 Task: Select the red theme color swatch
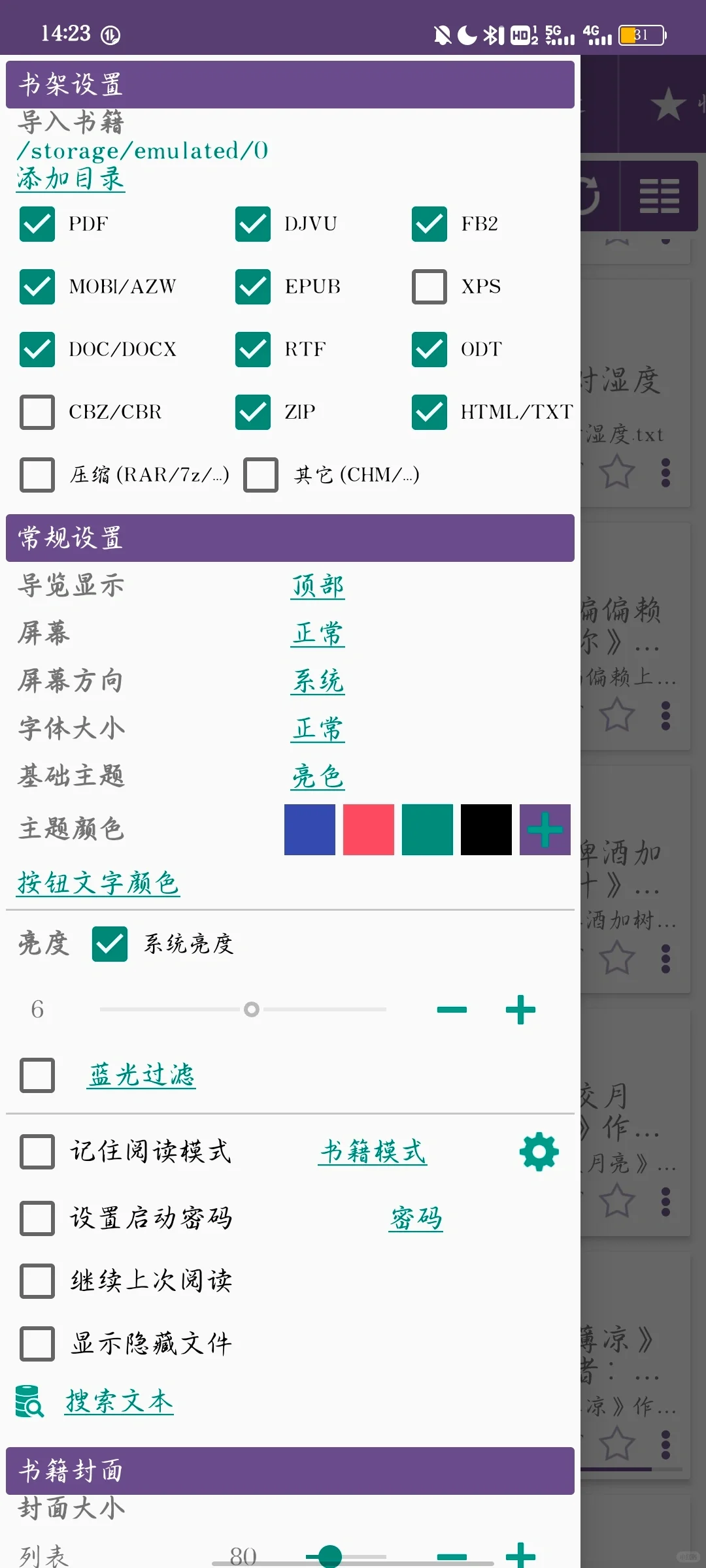[369, 830]
